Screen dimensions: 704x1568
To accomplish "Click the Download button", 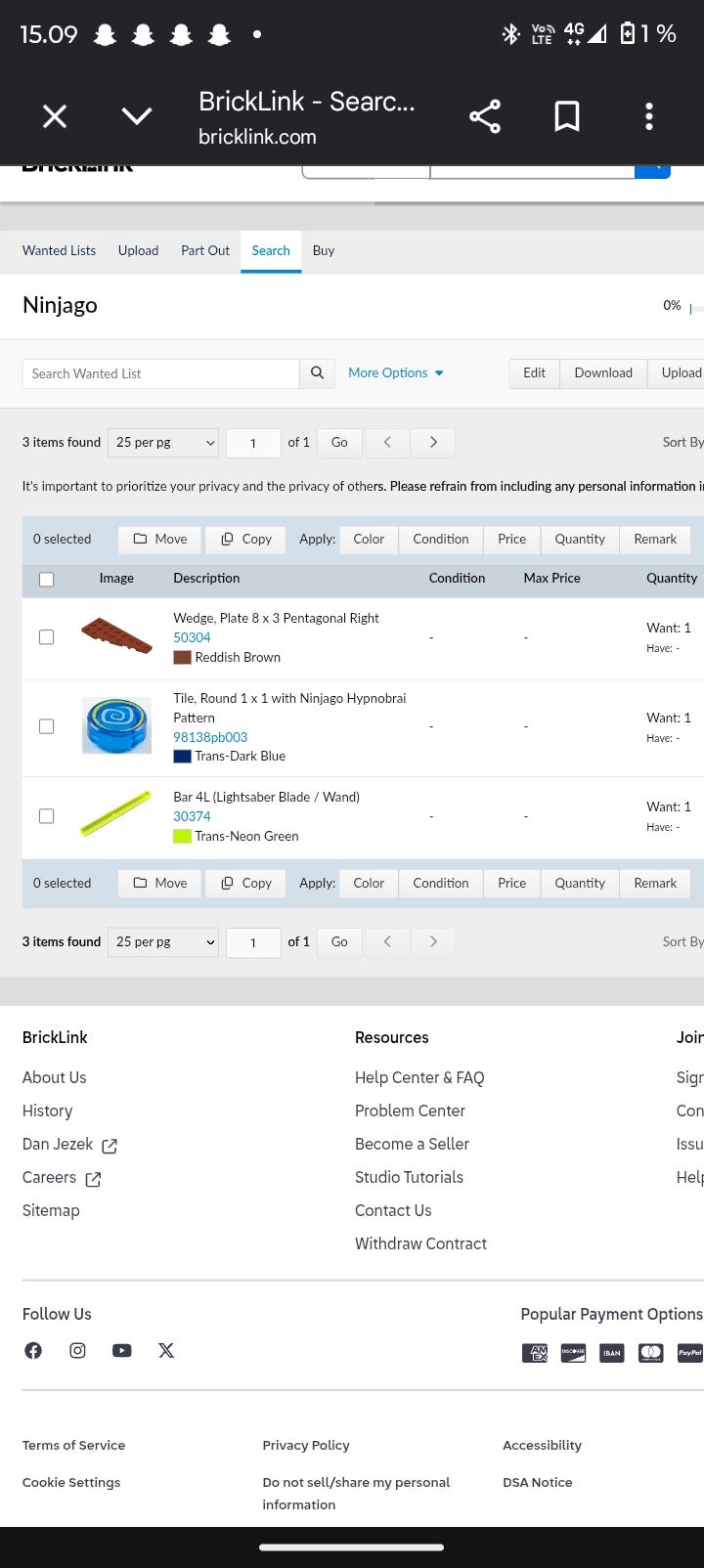I will (603, 373).
